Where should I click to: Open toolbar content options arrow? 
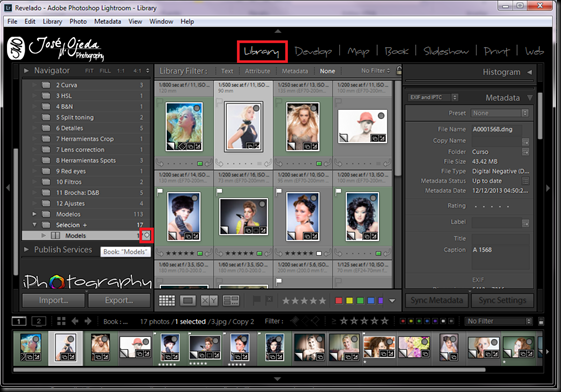click(x=392, y=300)
